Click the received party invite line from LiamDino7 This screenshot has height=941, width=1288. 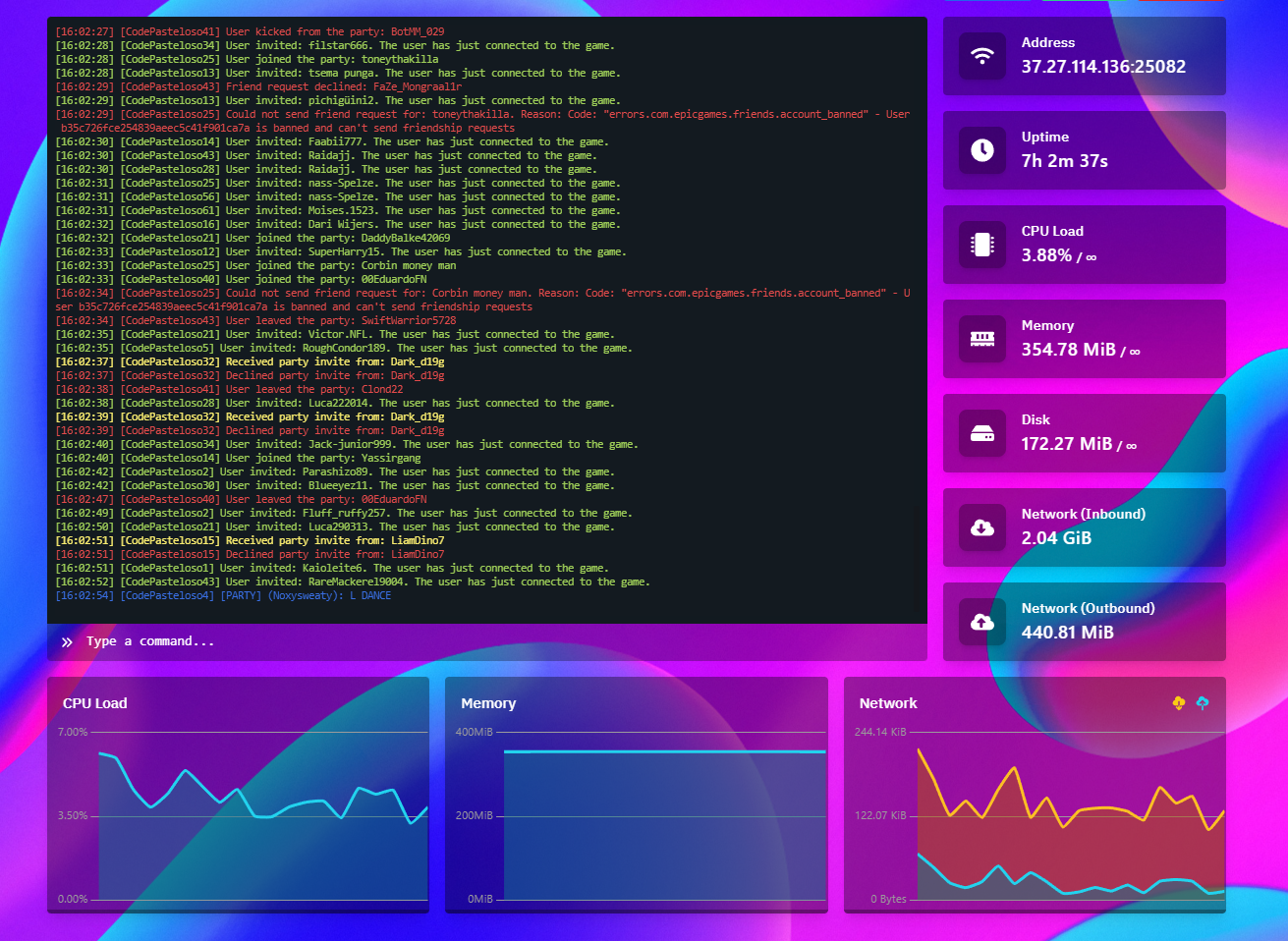250,540
